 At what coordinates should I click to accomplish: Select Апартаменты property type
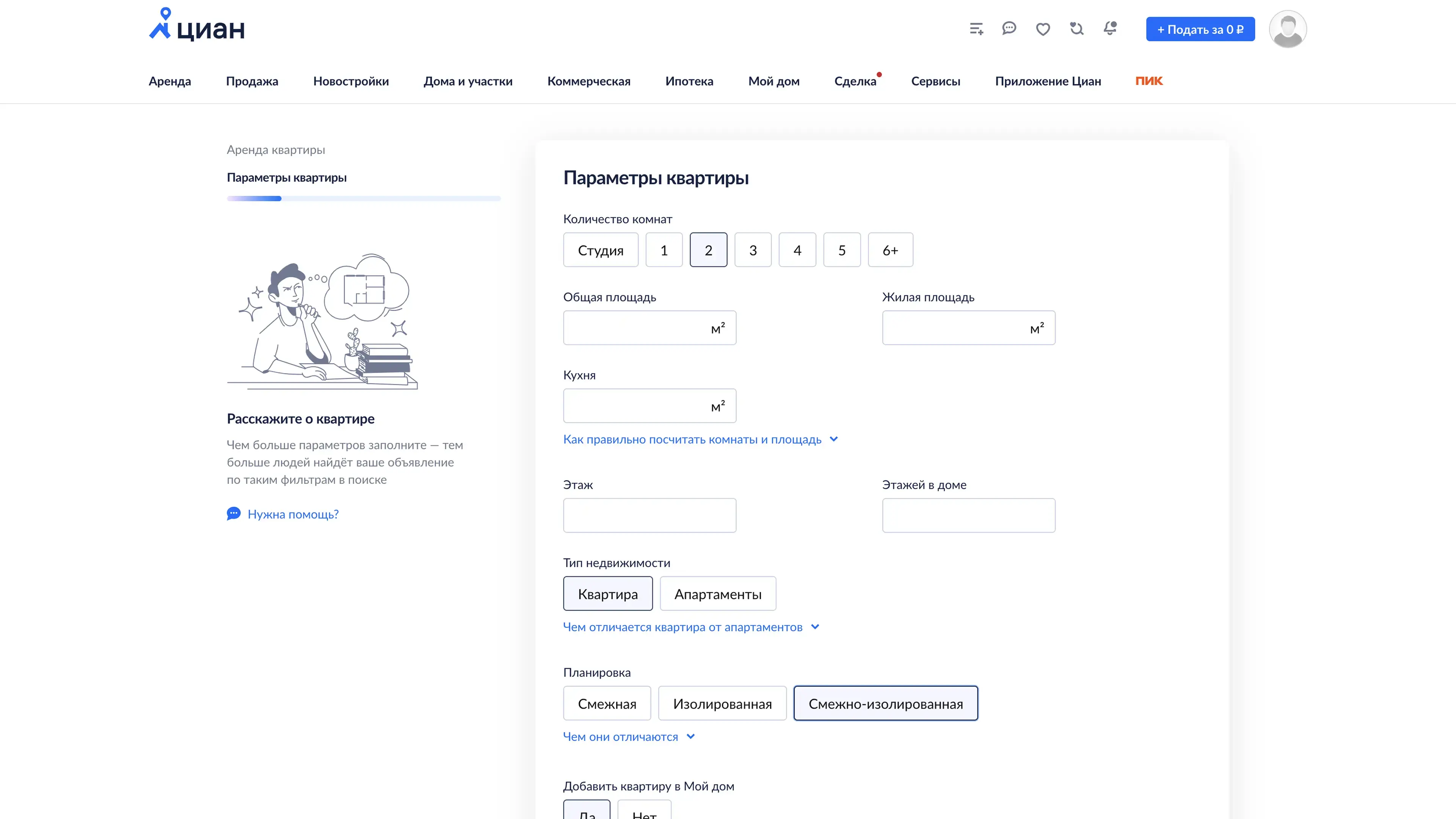click(x=717, y=594)
